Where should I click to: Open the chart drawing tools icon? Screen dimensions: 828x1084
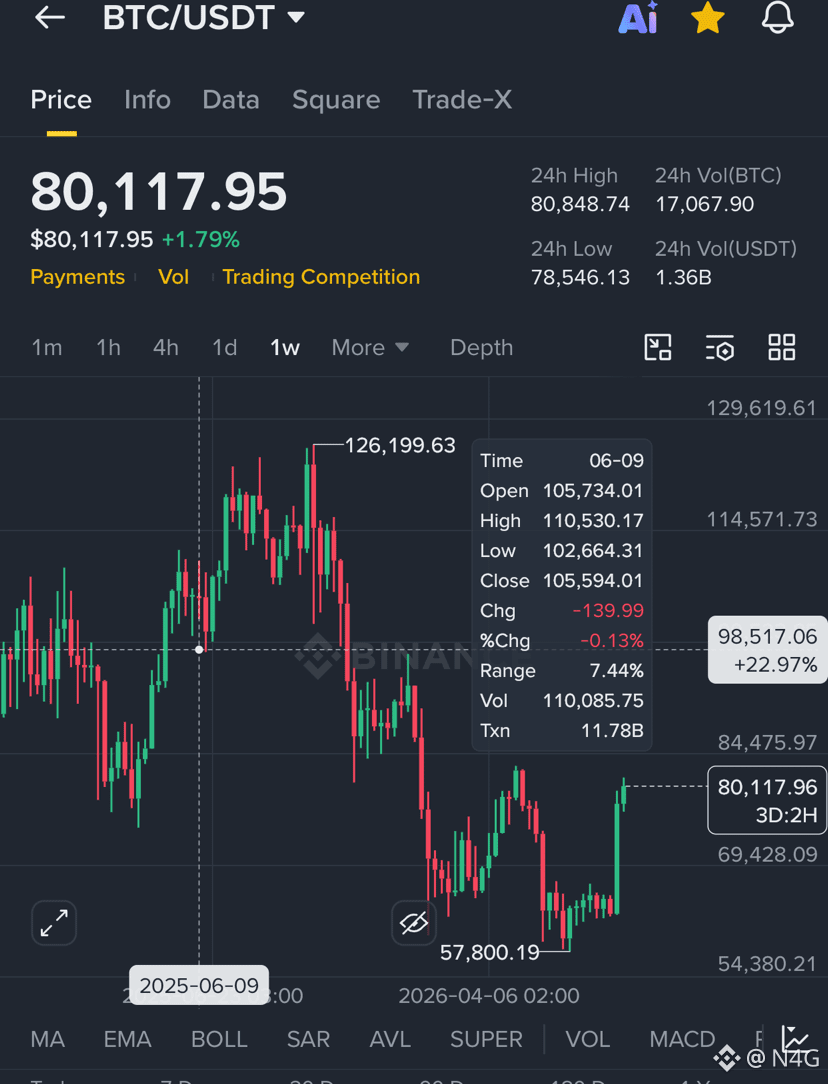(658, 347)
